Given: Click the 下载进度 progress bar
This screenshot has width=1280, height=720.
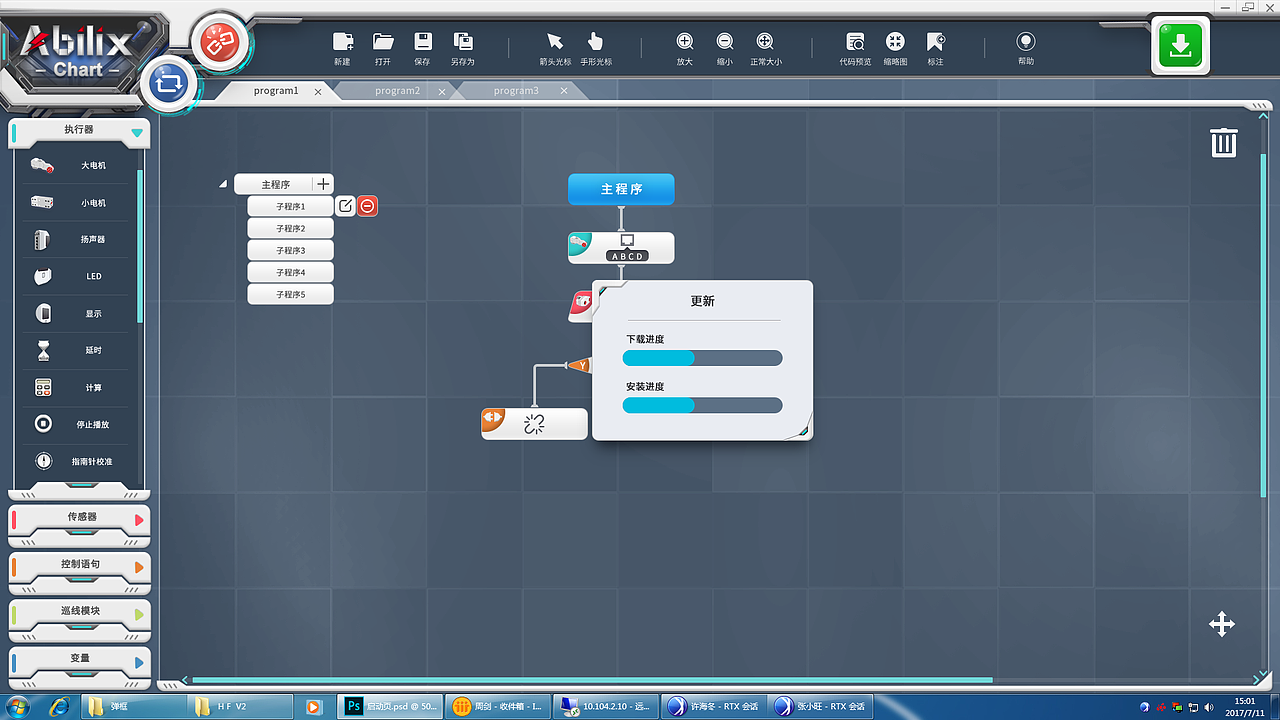Looking at the screenshot, I should [702, 358].
